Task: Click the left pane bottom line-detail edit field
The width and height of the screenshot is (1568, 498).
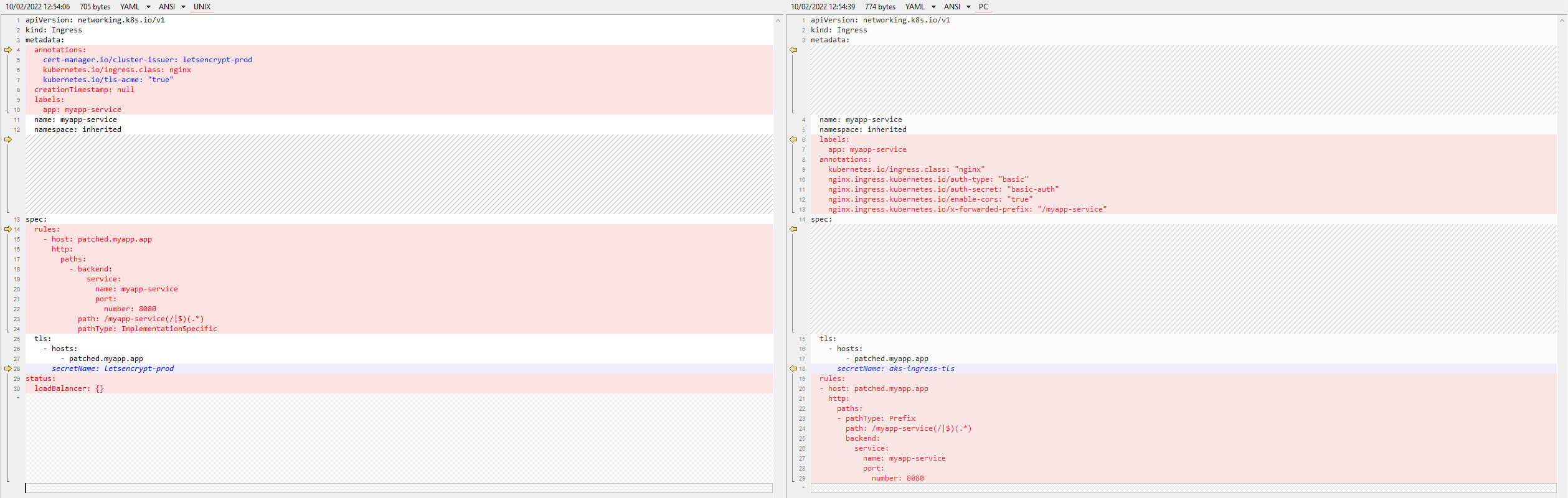Action: (399, 488)
